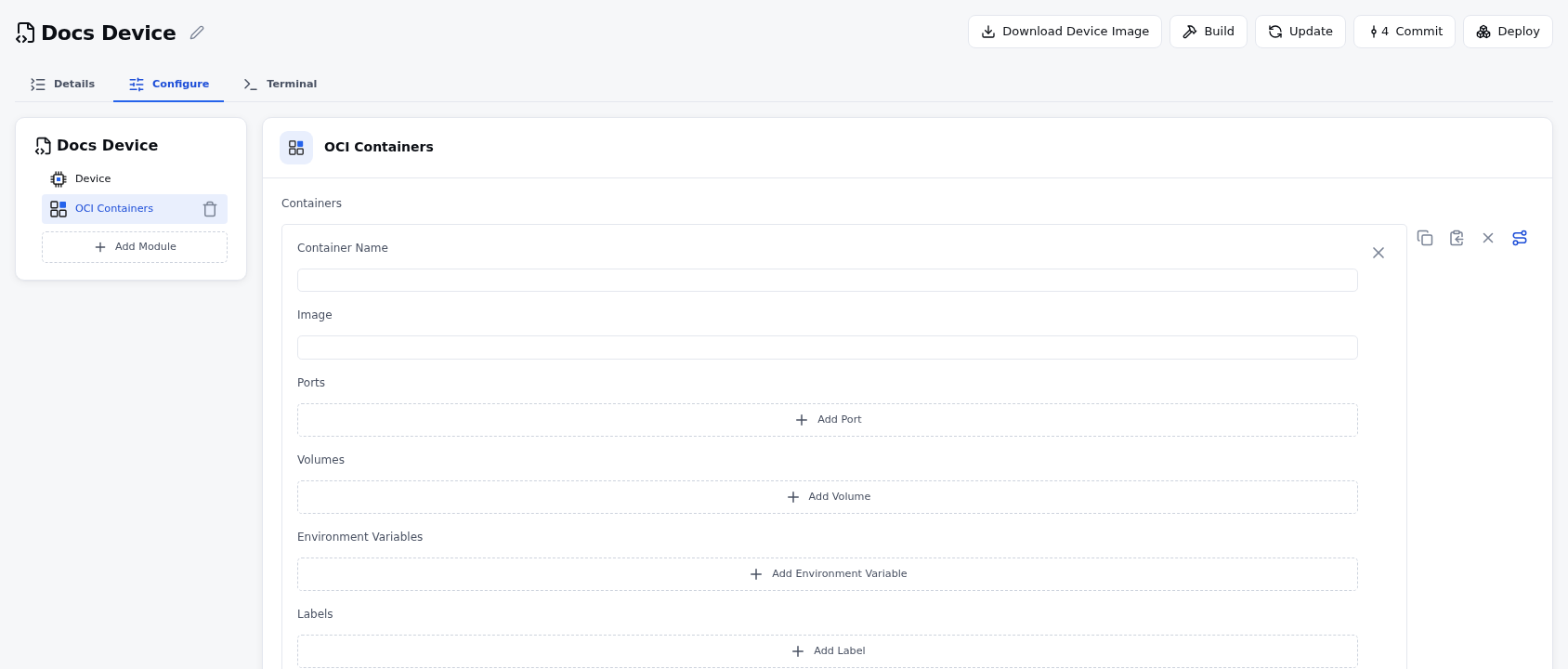Click the Build button

point(1208,32)
